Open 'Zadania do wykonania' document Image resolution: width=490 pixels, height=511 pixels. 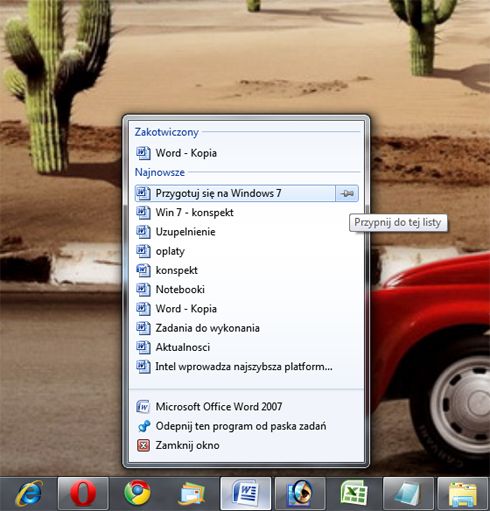pyautogui.click(x=247, y=328)
